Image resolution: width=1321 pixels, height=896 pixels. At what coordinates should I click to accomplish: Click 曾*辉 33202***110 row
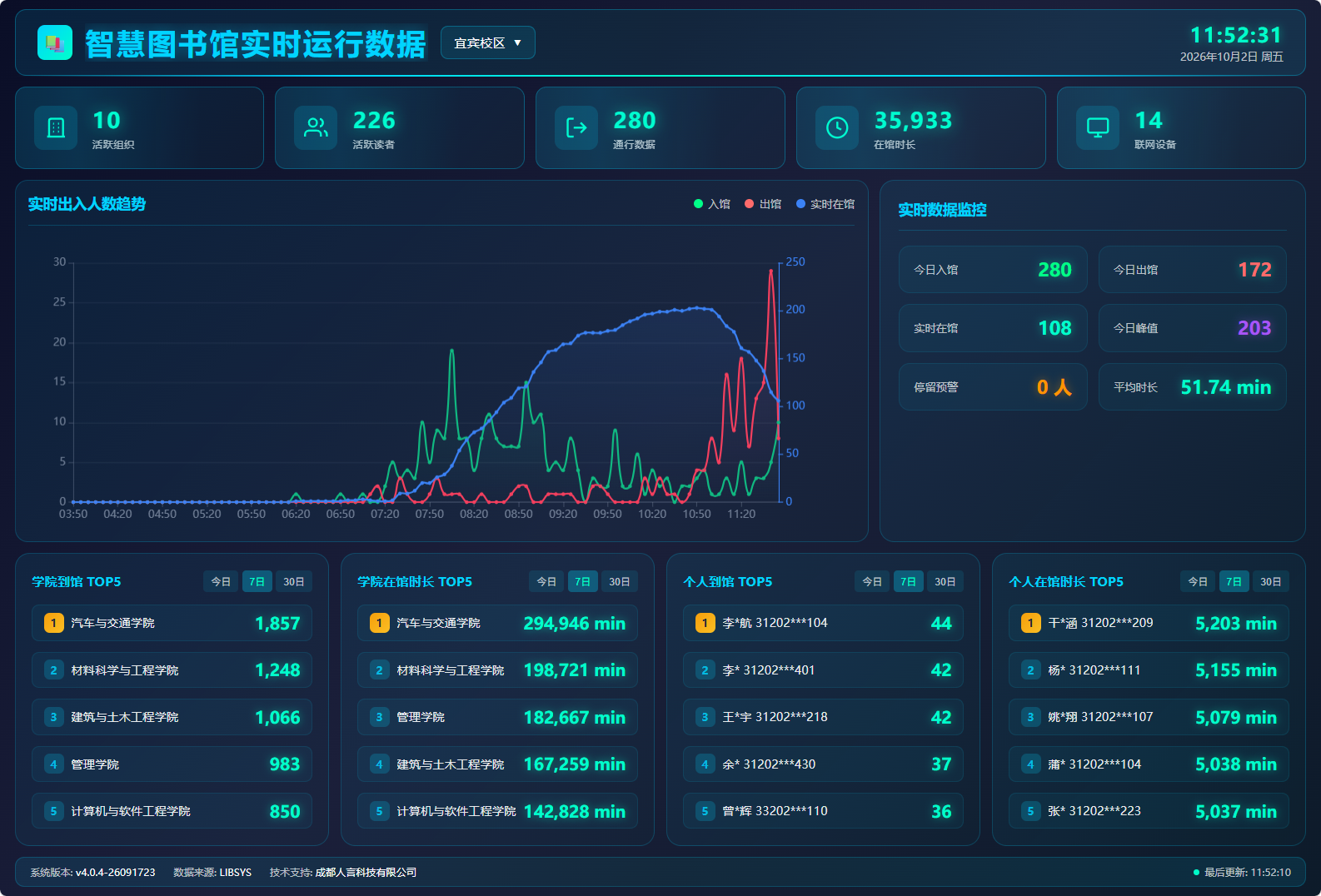823,811
